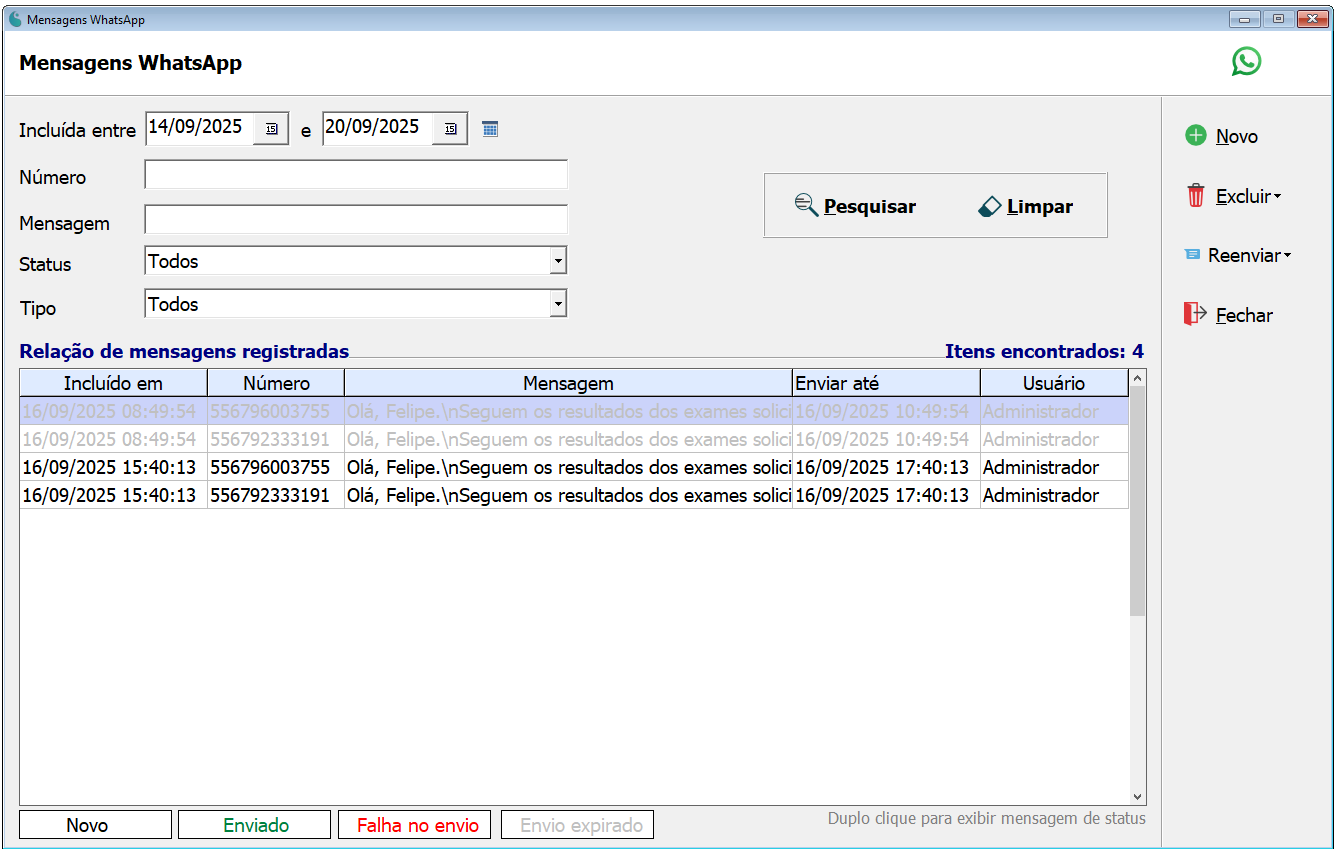The width and height of the screenshot is (1335, 849).
Task: Click the date range grid icon
Action: pos(490,128)
